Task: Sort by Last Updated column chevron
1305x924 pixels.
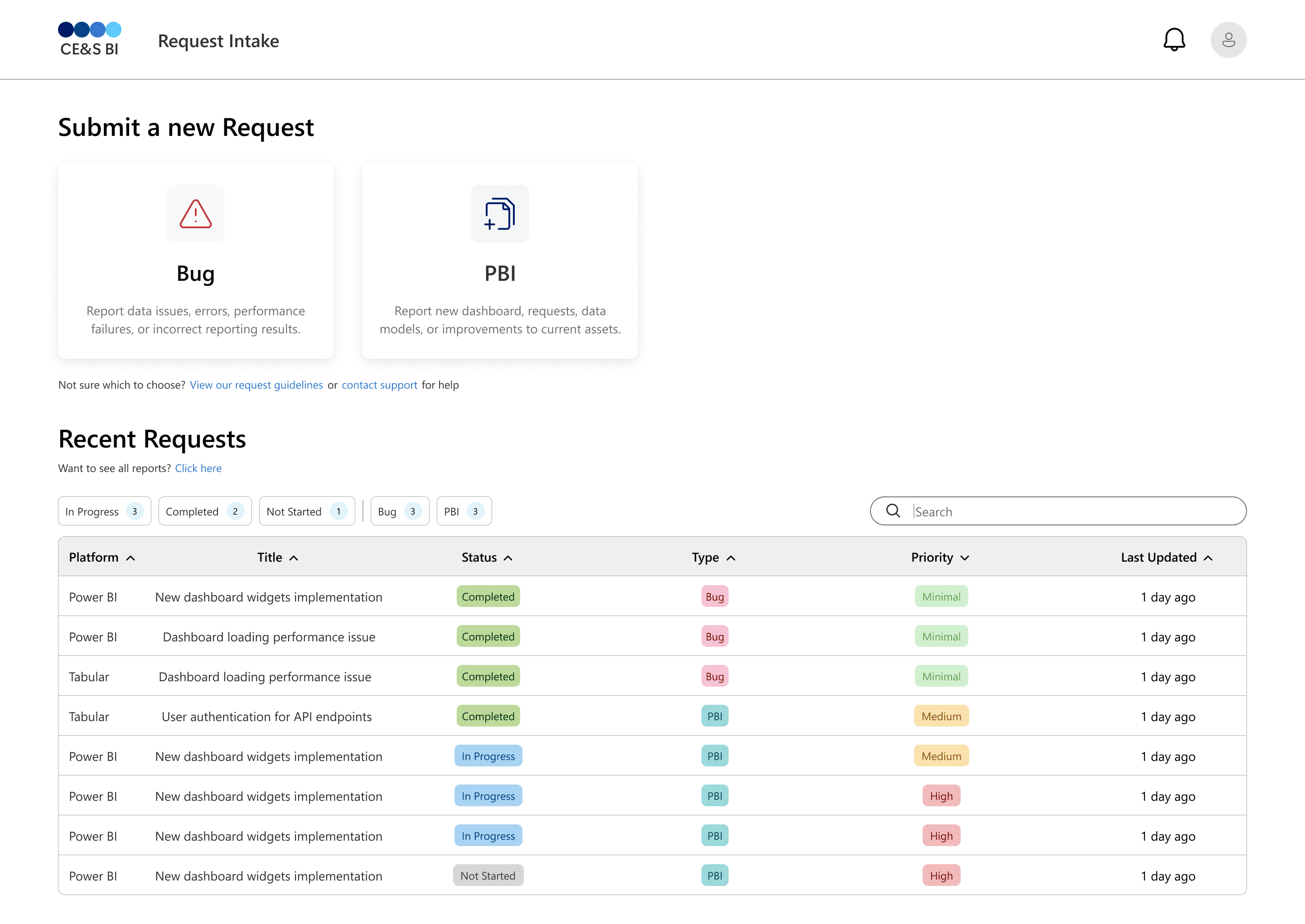Action: click(x=1208, y=558)
